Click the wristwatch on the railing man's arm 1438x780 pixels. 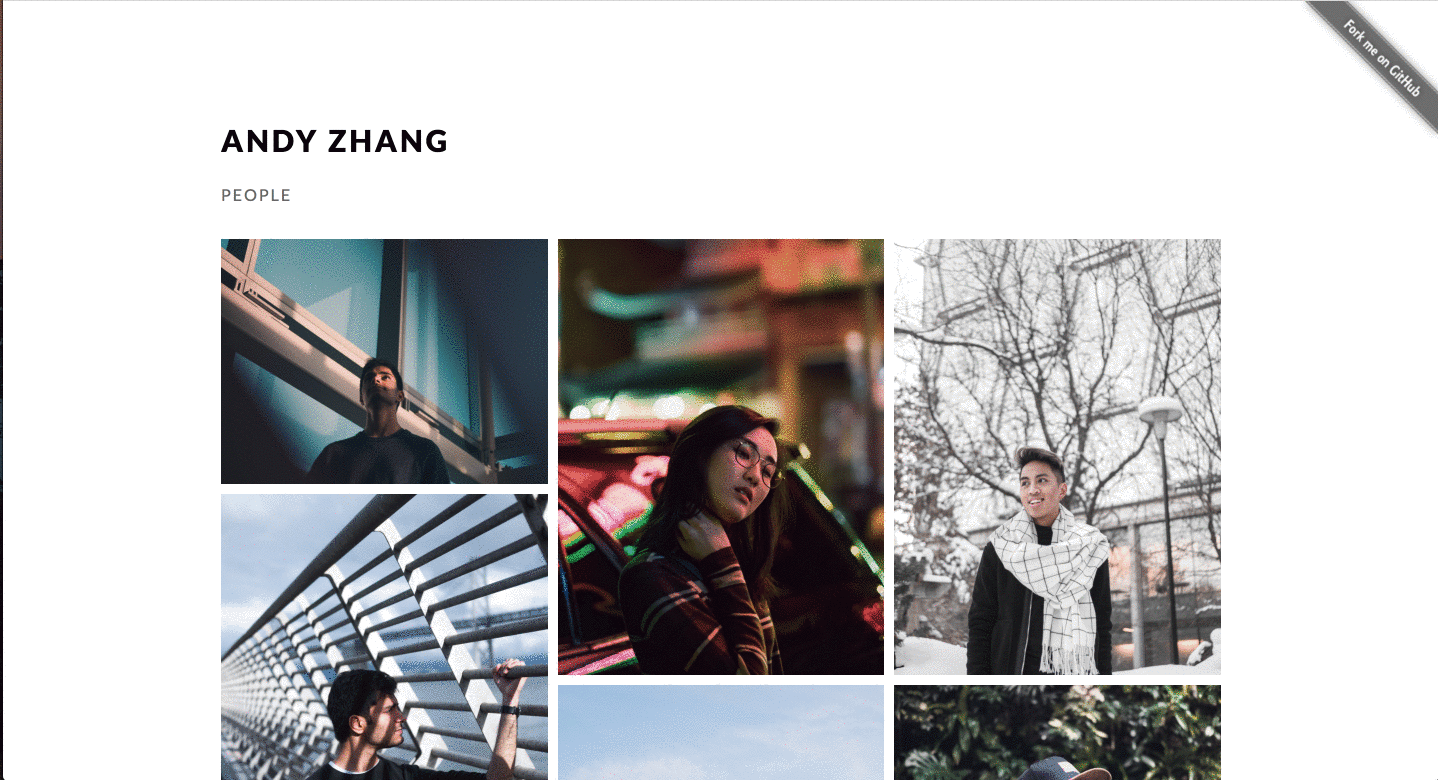[511, 709]
